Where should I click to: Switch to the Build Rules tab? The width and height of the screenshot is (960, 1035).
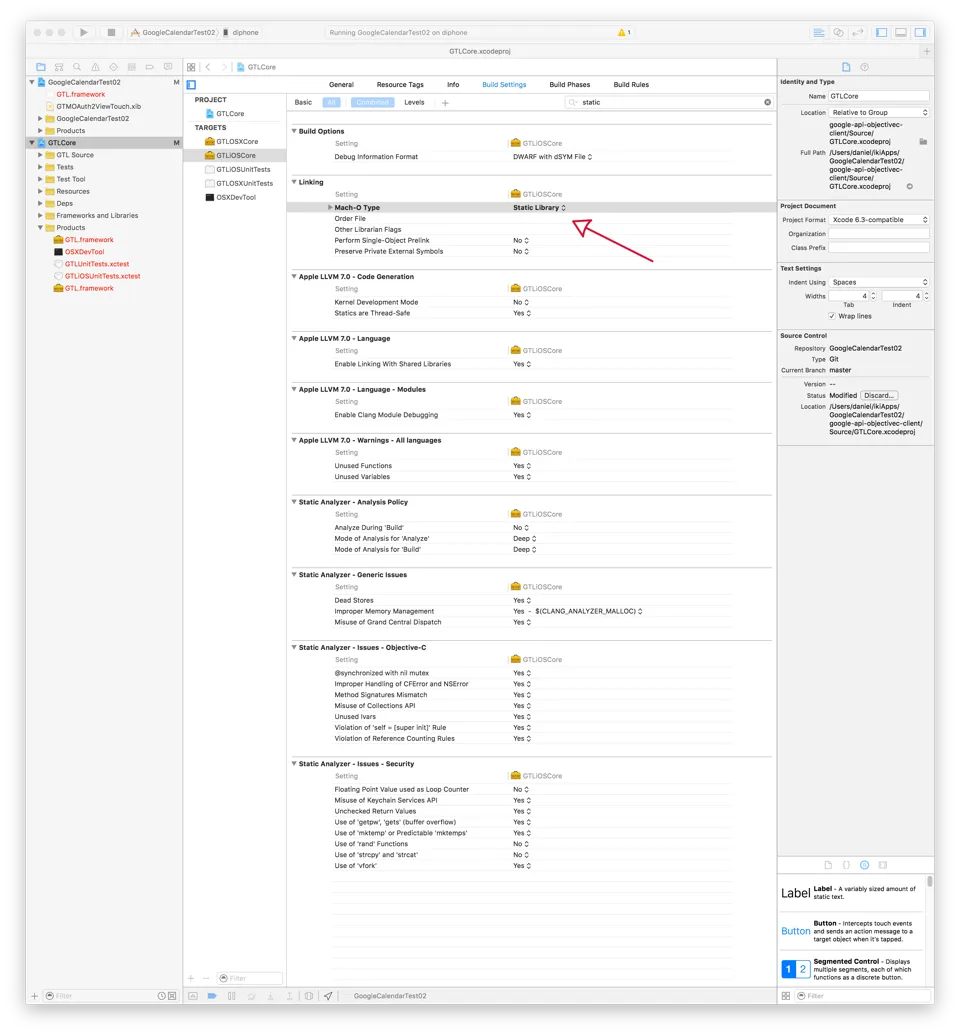pyautogui.click(x=631, y=84)
